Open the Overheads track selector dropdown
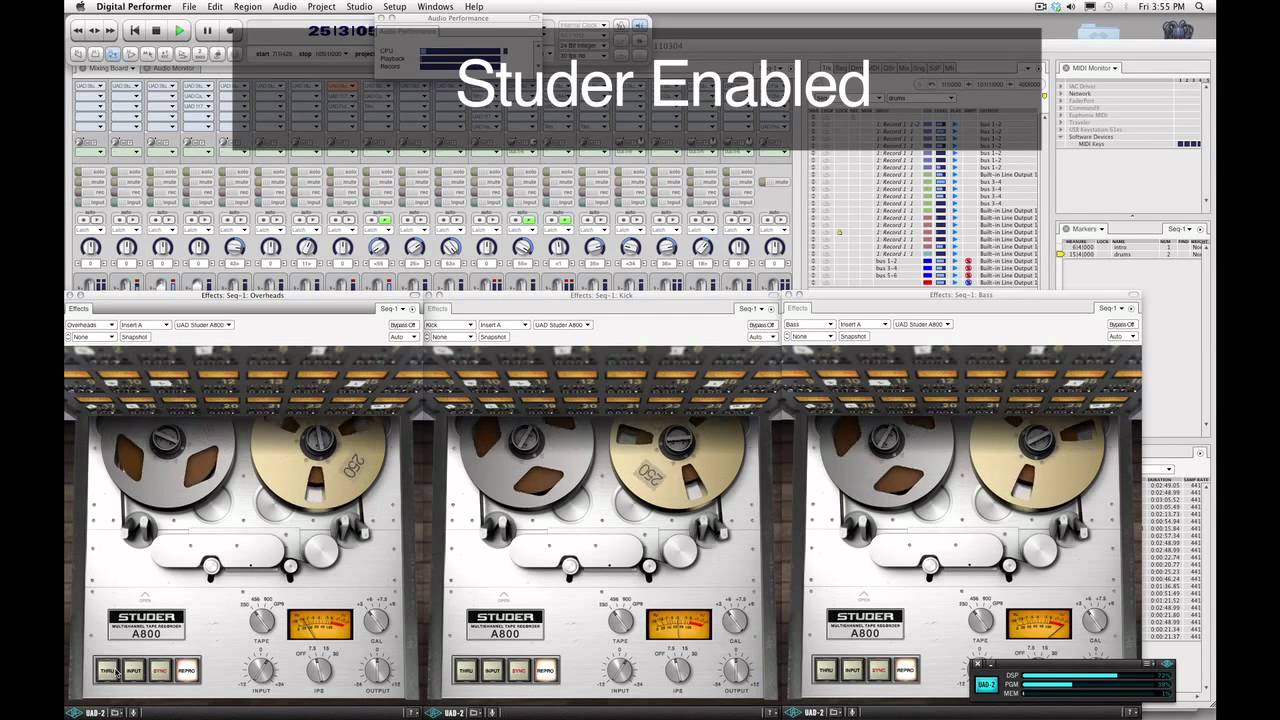 click(x=90, y=325)
